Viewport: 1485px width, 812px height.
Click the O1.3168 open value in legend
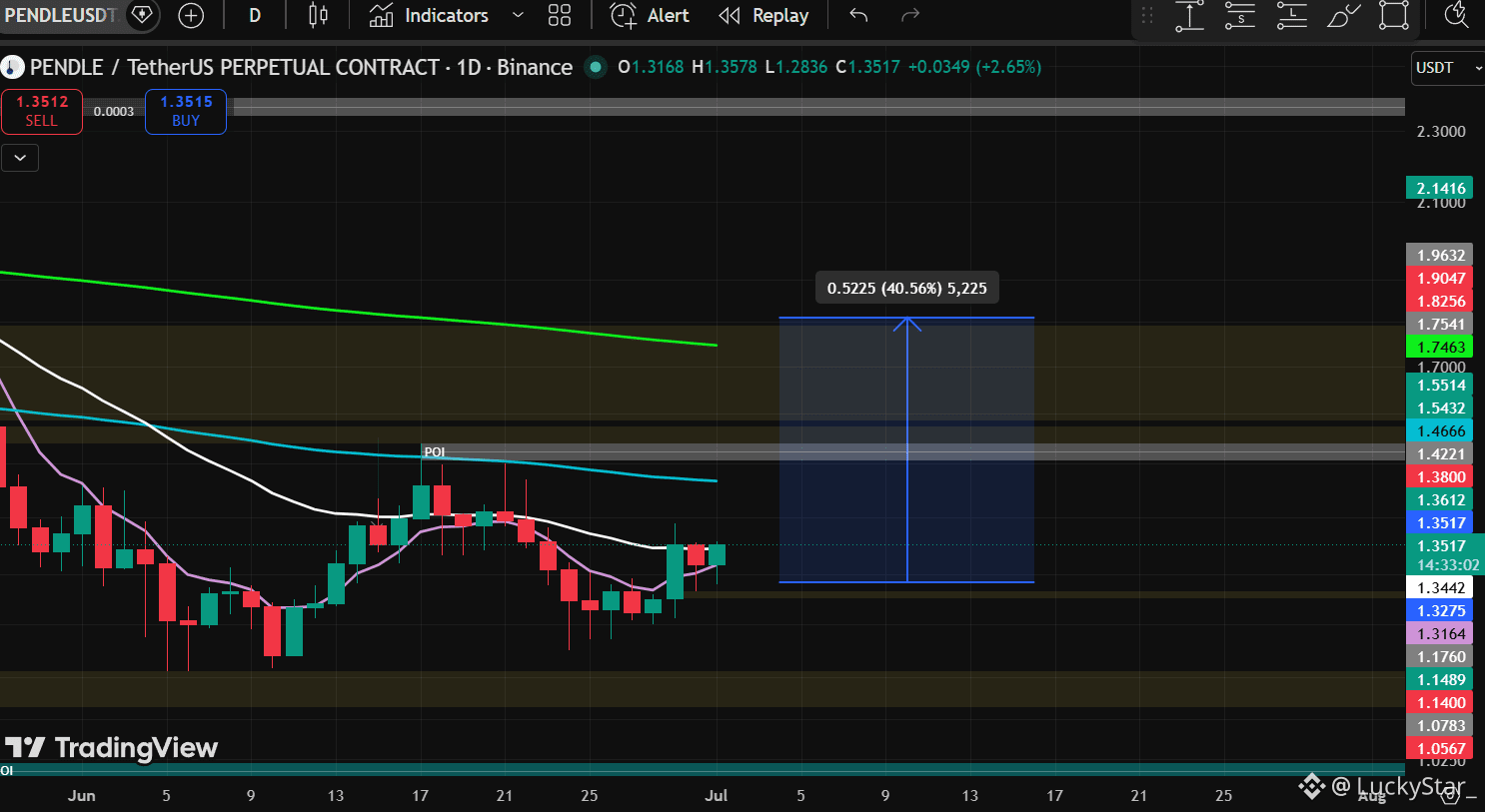(651, 67)
